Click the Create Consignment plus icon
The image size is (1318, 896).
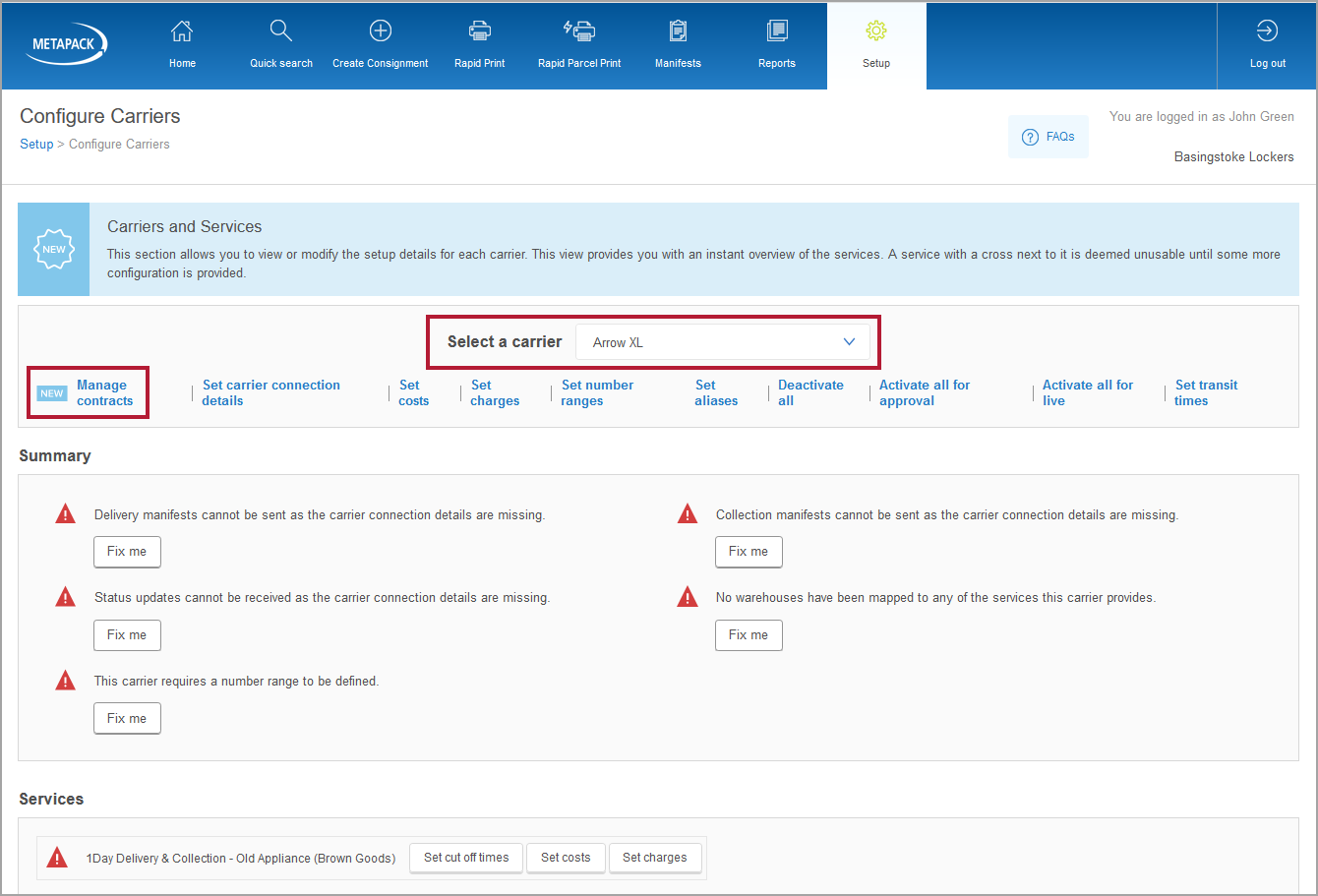coord(381,31)
